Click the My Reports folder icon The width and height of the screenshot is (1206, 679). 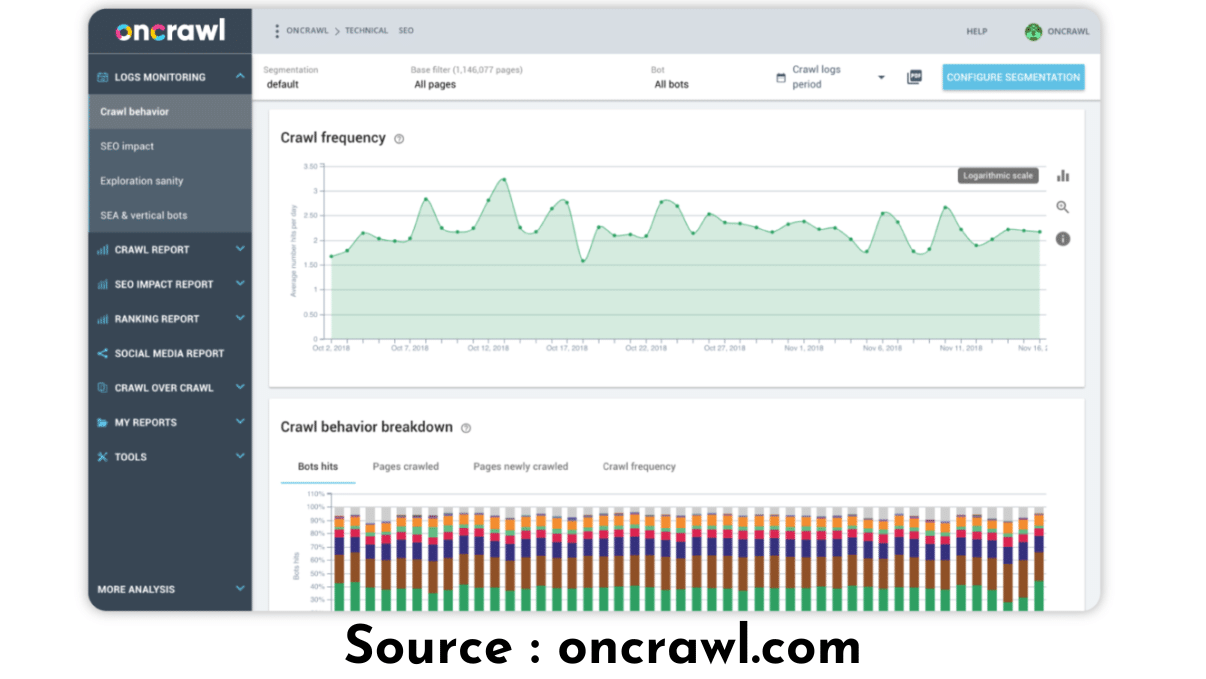click(102, 422)
